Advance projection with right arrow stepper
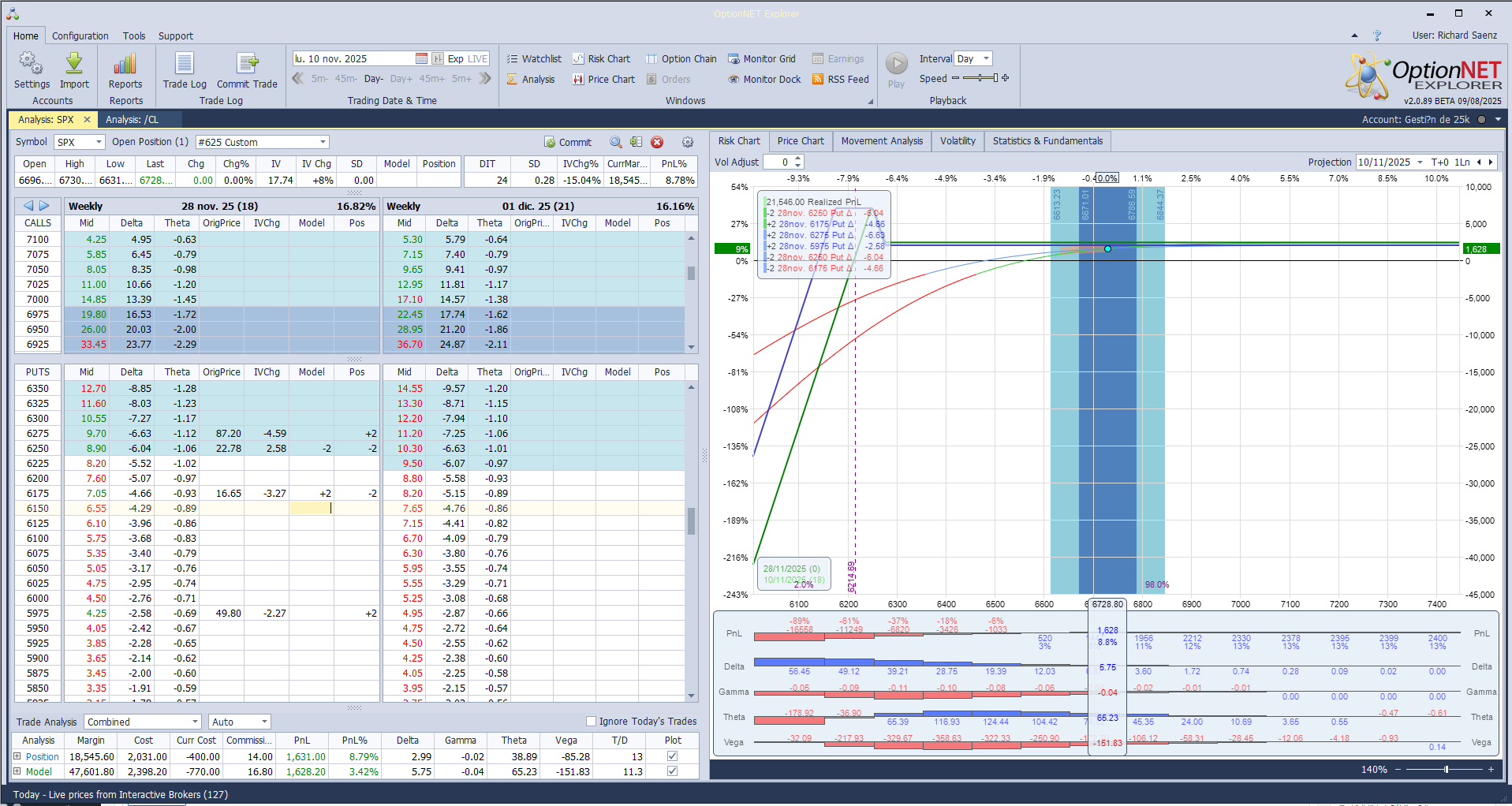This screenshot has height=806, width=1512. click(1490, 162)
